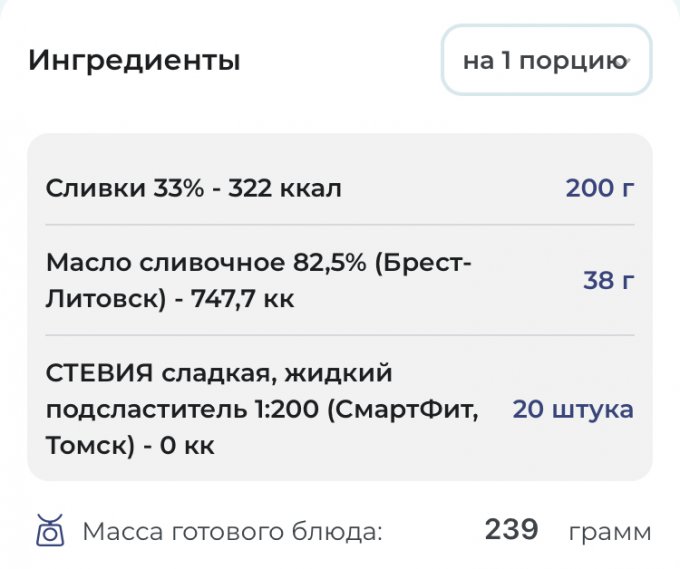Click the 38 г butter amount
The image size is (680, 569).
point(608,280)
